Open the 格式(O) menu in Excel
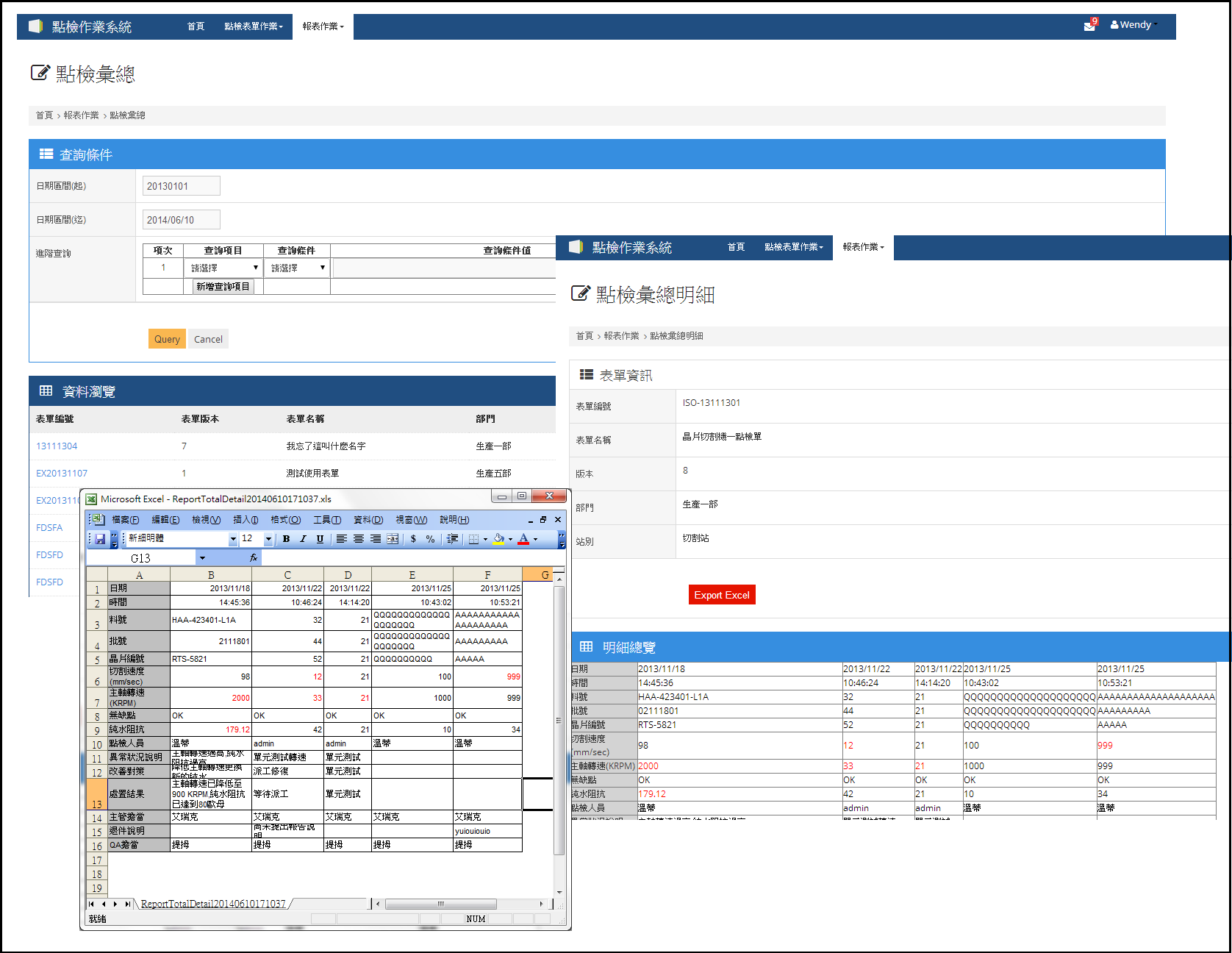 point(285,520)
